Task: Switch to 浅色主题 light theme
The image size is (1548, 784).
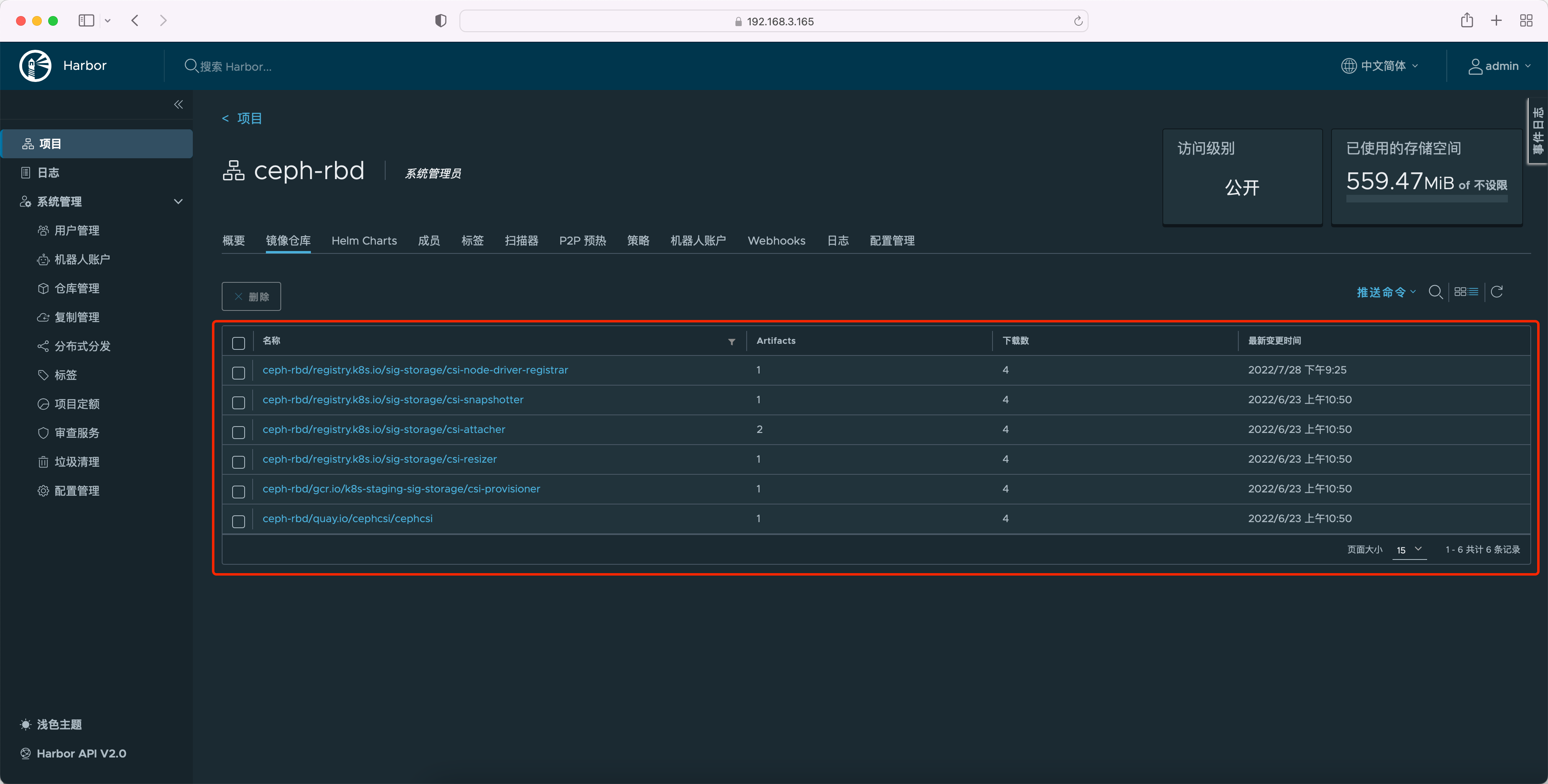Action: 51,725
